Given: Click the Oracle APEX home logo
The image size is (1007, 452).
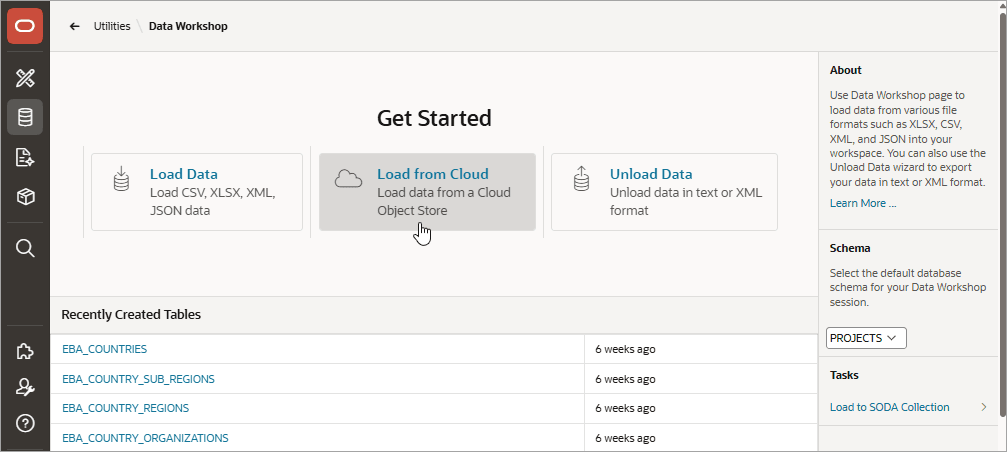Looking at the screenshot, I should (x=25, y=26).
